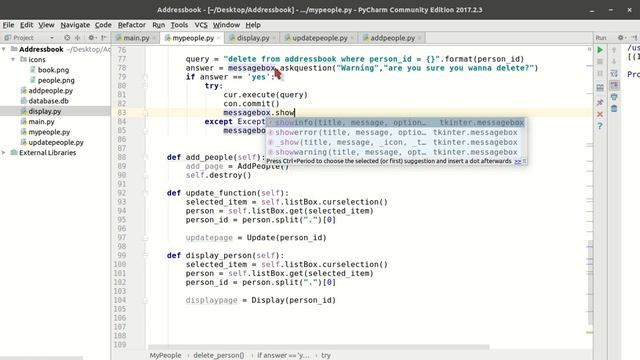Close the updatepeople.py tab
Image resolution: width=640 pixels, height=360 pixels.
pos(352,38)
